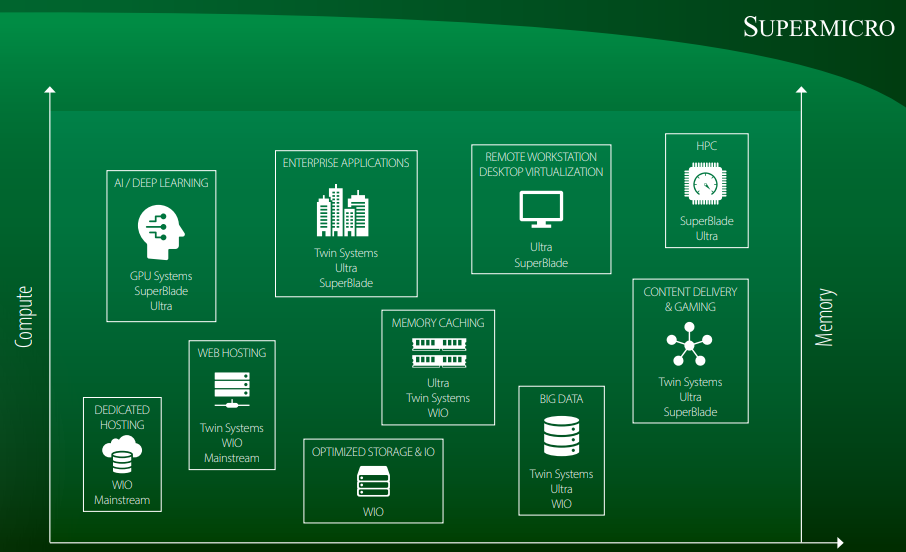
Task: Click the AI / Deep Learning head icon
Action: pos(161,231)
